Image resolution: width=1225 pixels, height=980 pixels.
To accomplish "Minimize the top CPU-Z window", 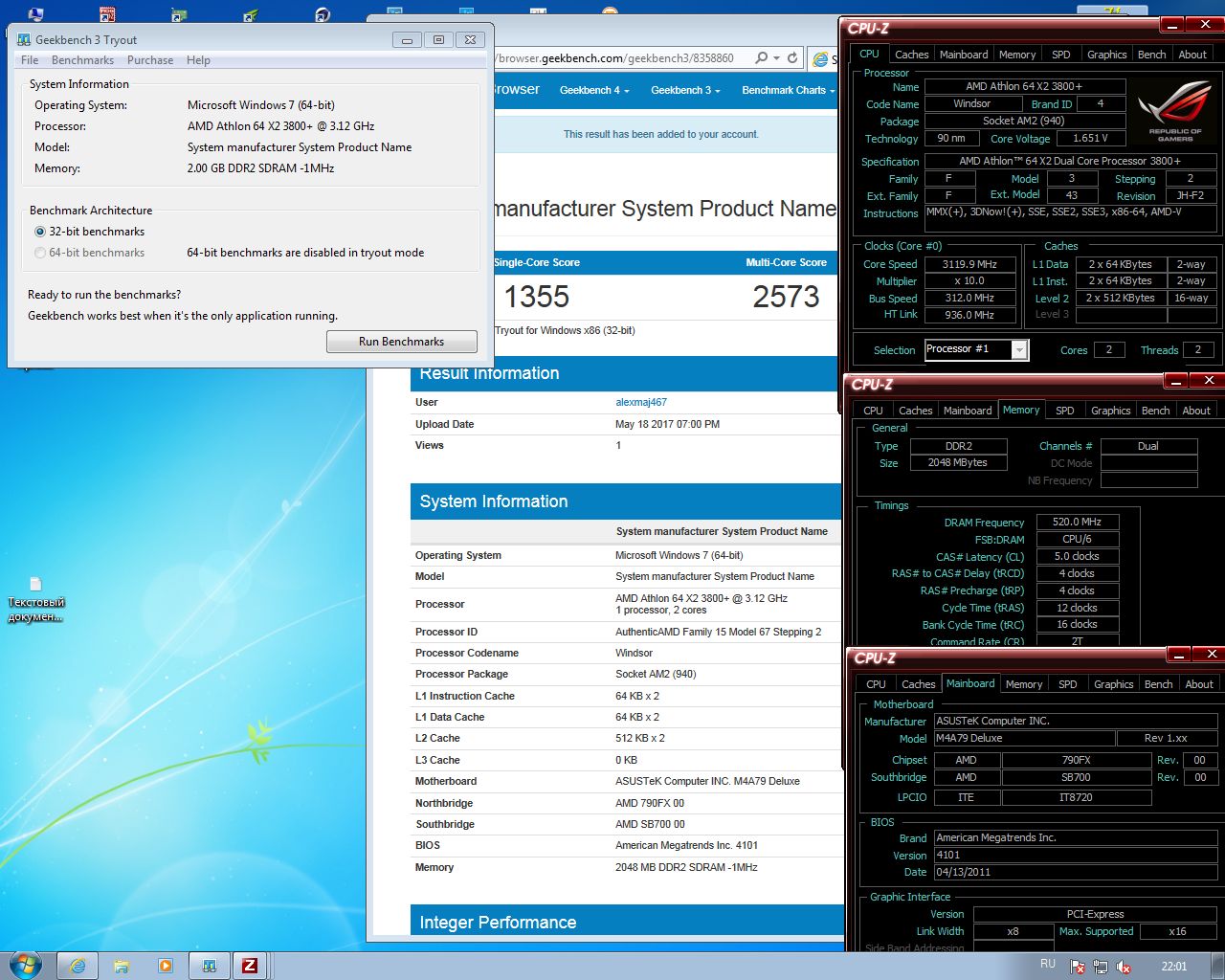I will tap(1174, 25).
